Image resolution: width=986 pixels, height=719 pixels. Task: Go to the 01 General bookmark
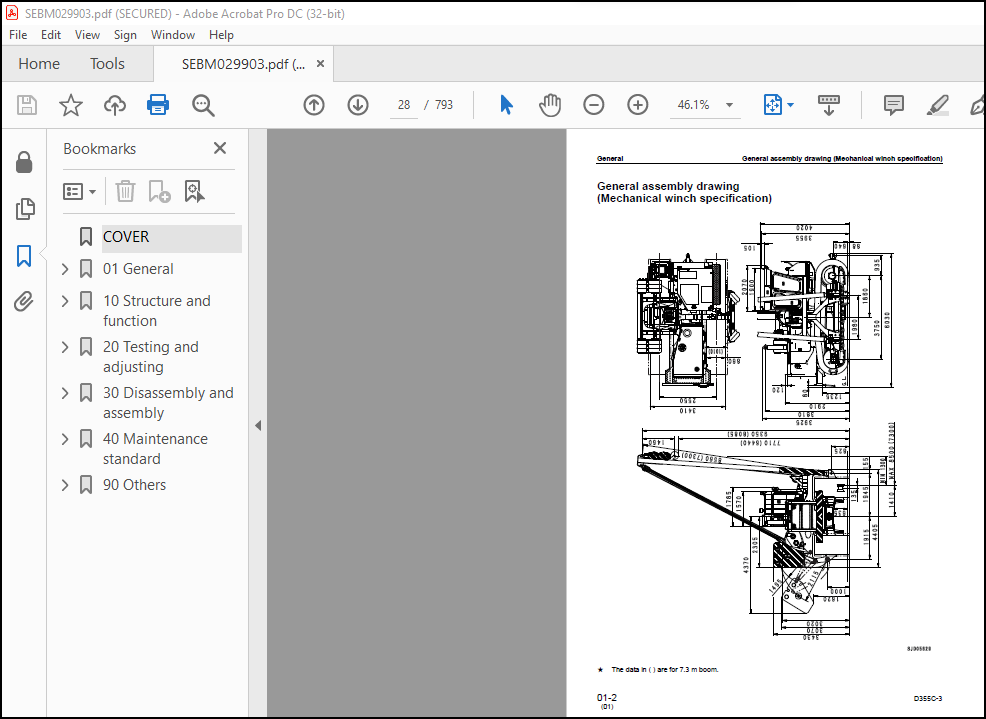point(138,269)
